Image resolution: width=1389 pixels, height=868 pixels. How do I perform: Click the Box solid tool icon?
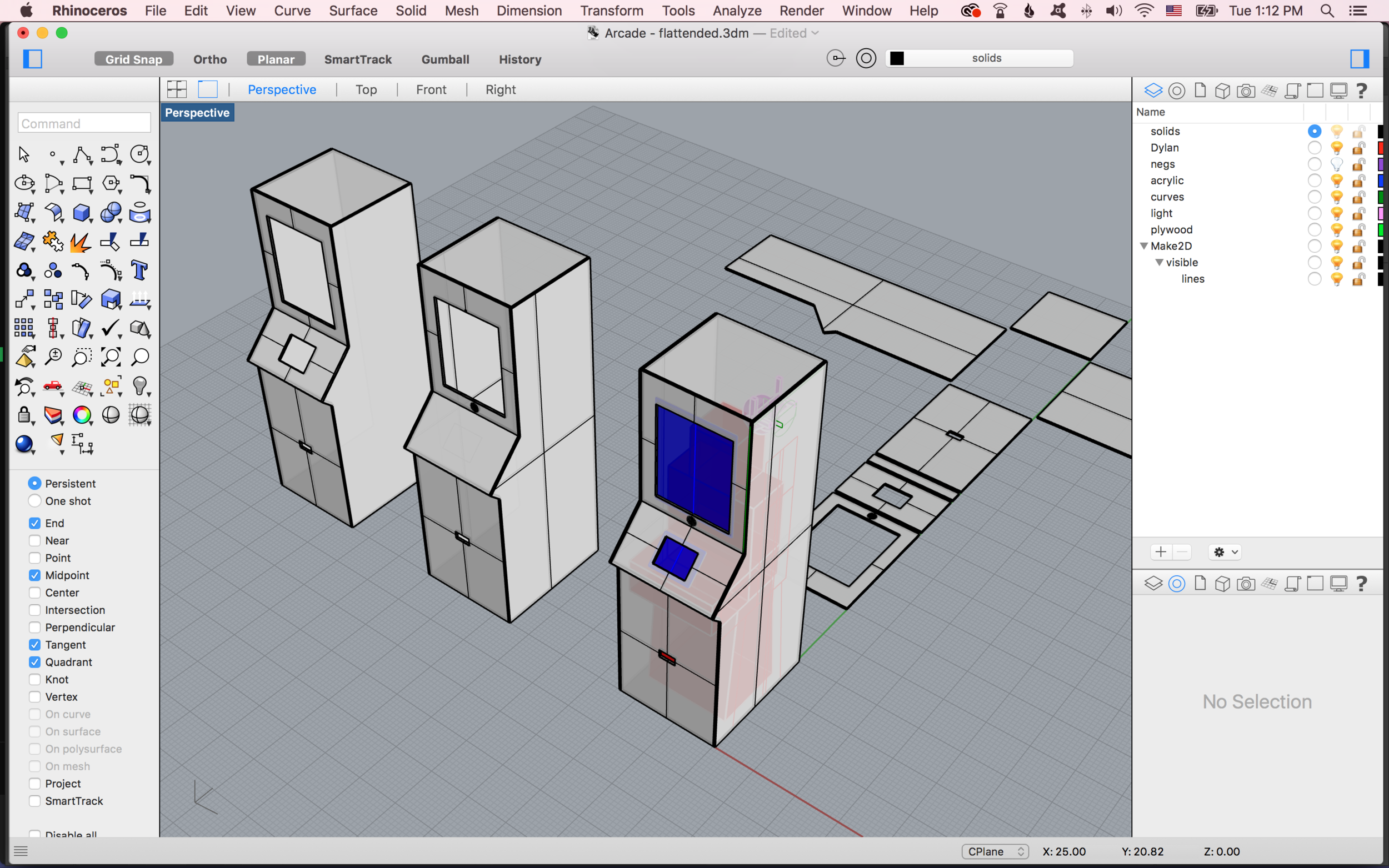pyautogui.click(x=82, y=212)
